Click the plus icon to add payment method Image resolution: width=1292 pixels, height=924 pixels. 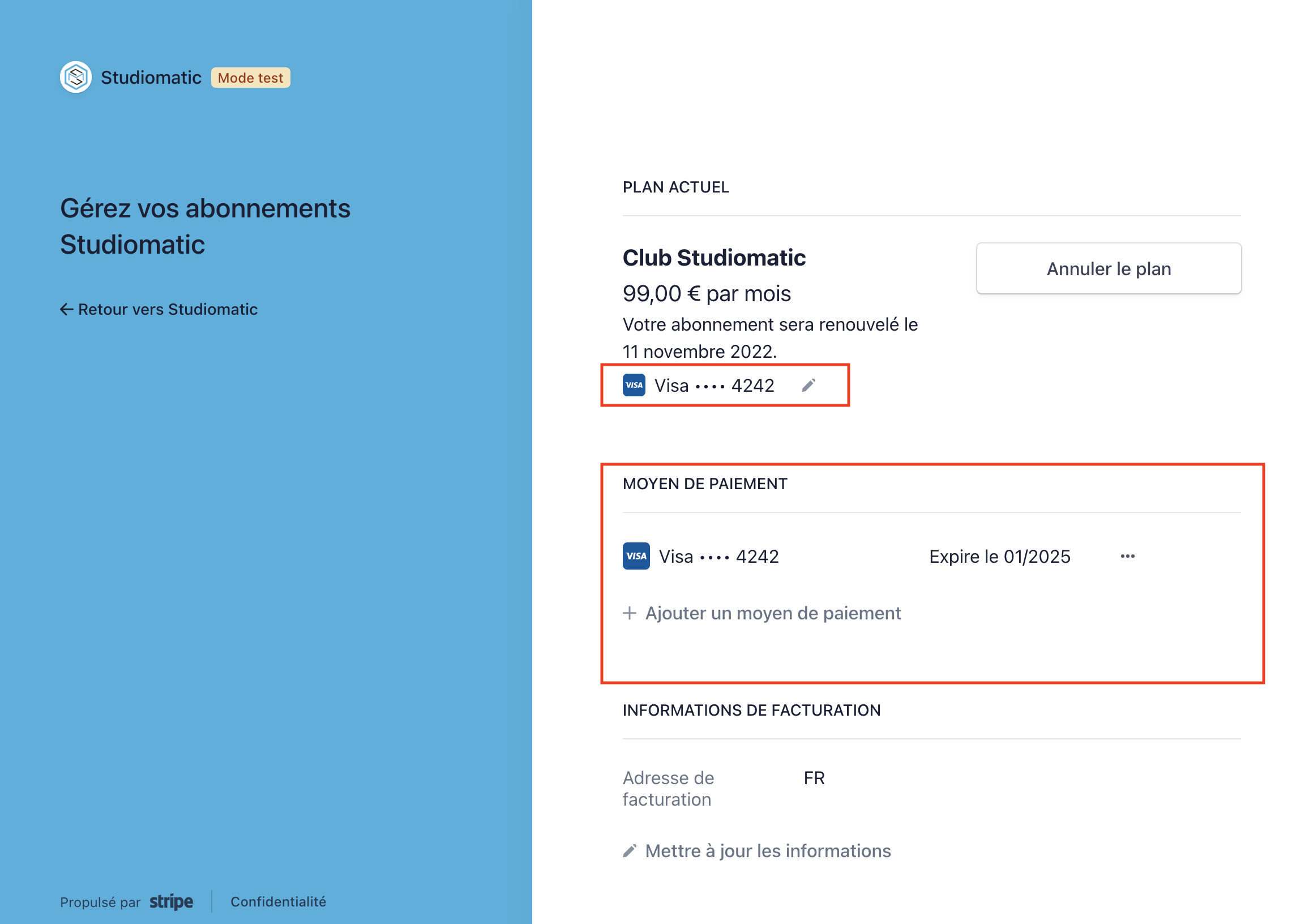[x=629, y=613]
